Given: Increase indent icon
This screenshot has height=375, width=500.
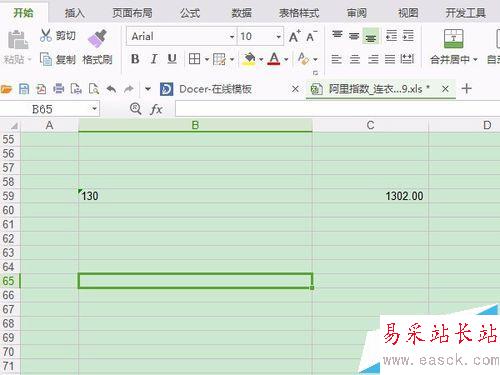Looking at the screenshot, I should pos(408,35).
